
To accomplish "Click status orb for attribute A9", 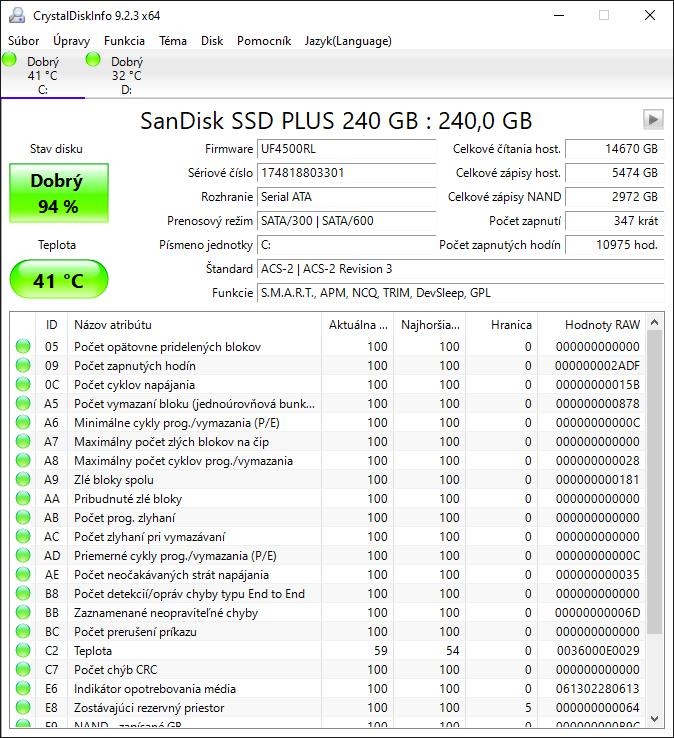I will (23, 479).
